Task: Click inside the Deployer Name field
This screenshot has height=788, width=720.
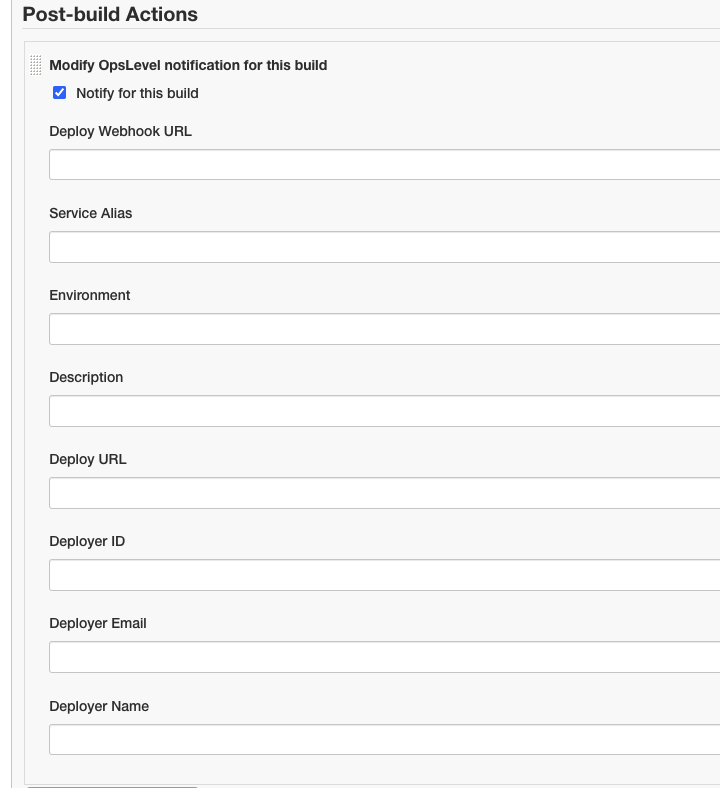Action: 384,739
